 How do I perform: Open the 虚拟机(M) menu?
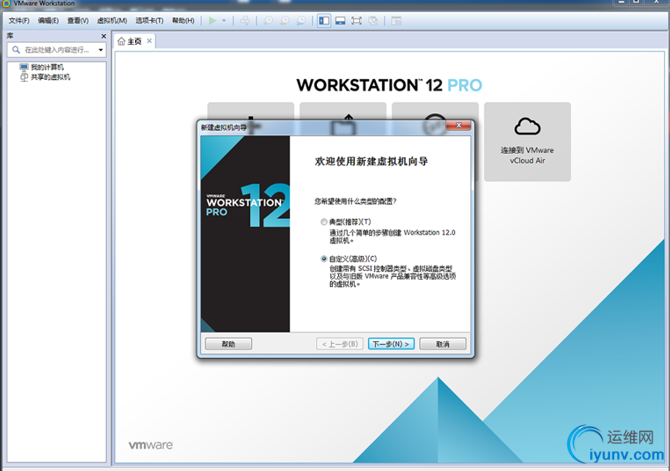pyautogui.click(x=112, y=21)
